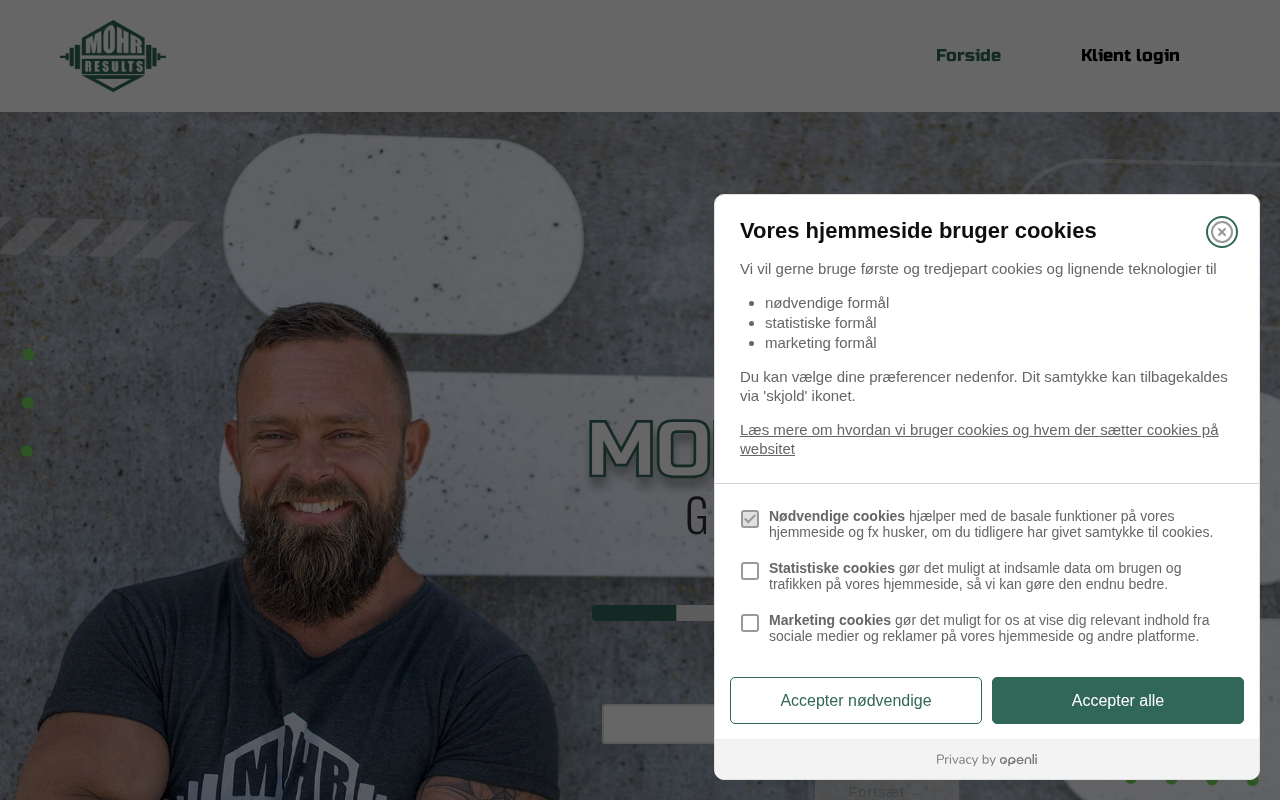Screen dimensions: 1280x800
Task: Open the link about how cookies are used
Action: (979, 439)
